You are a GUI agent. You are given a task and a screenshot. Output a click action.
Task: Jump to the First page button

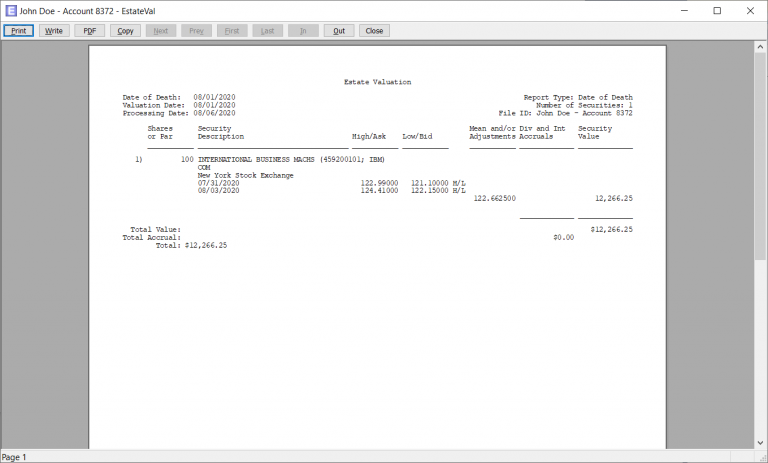click(231, 31)
